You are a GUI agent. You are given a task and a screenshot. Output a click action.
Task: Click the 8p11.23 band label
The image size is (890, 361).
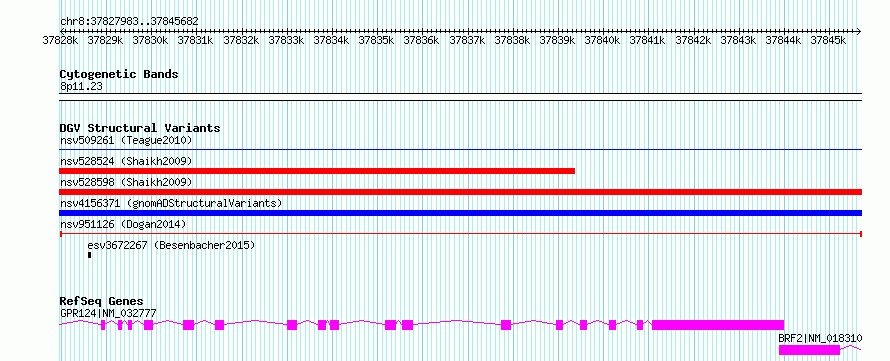tap(81, 87)
